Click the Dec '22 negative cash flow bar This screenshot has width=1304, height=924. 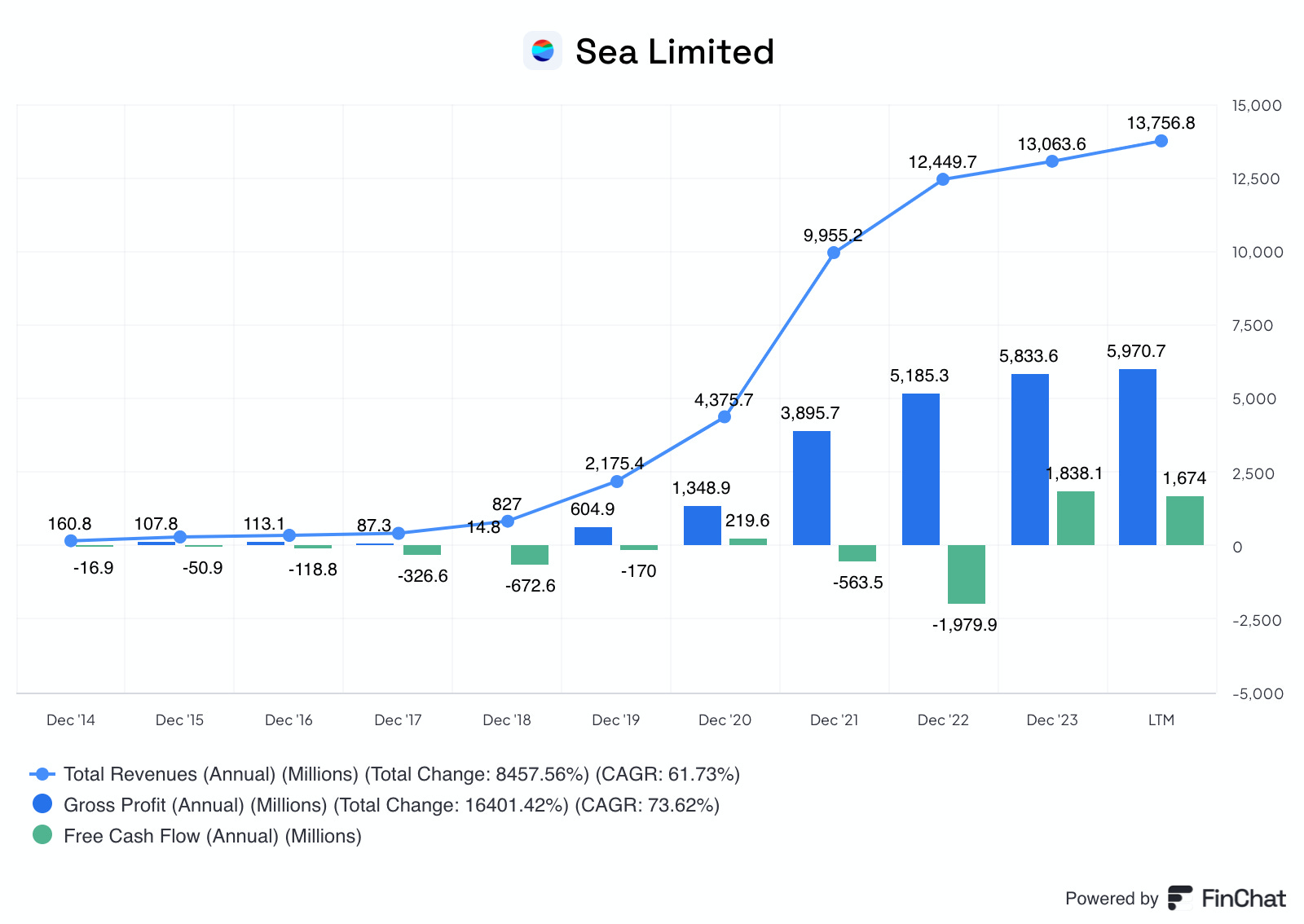[x=967, y=574]
